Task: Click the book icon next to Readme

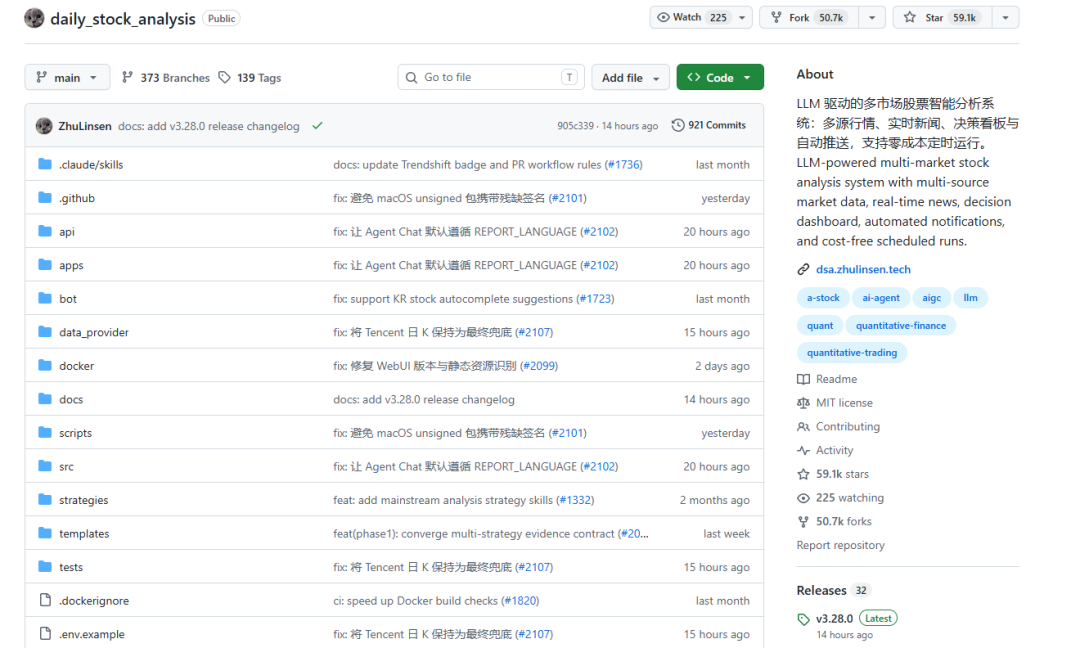Action: tap(803, 379)
